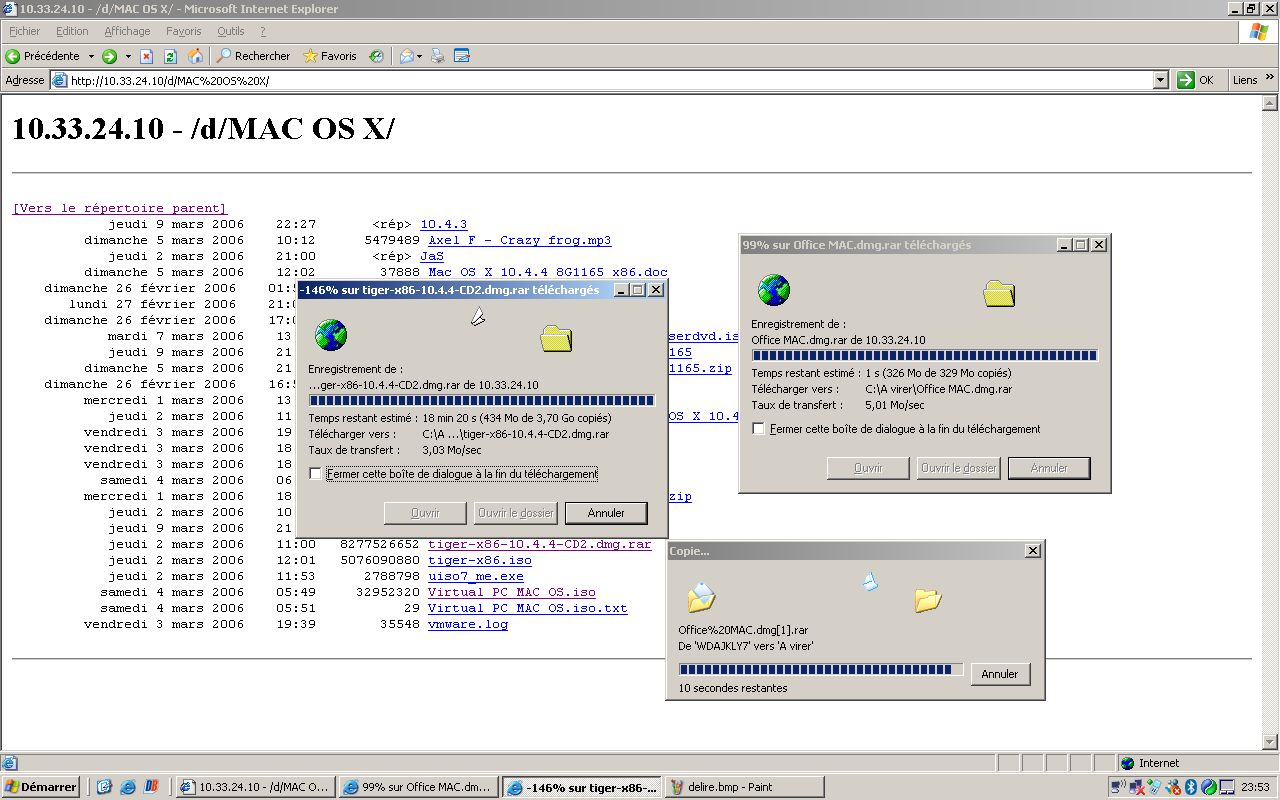This screenshot has height=800, width=1280.
Task: Open the vmware.log link
Action: pyautogui.click(x=468, y=624)
